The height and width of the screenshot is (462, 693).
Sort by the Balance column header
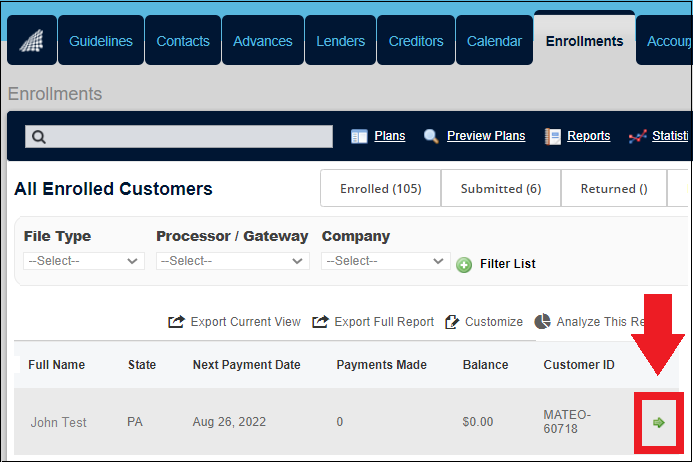click(485, 365)
